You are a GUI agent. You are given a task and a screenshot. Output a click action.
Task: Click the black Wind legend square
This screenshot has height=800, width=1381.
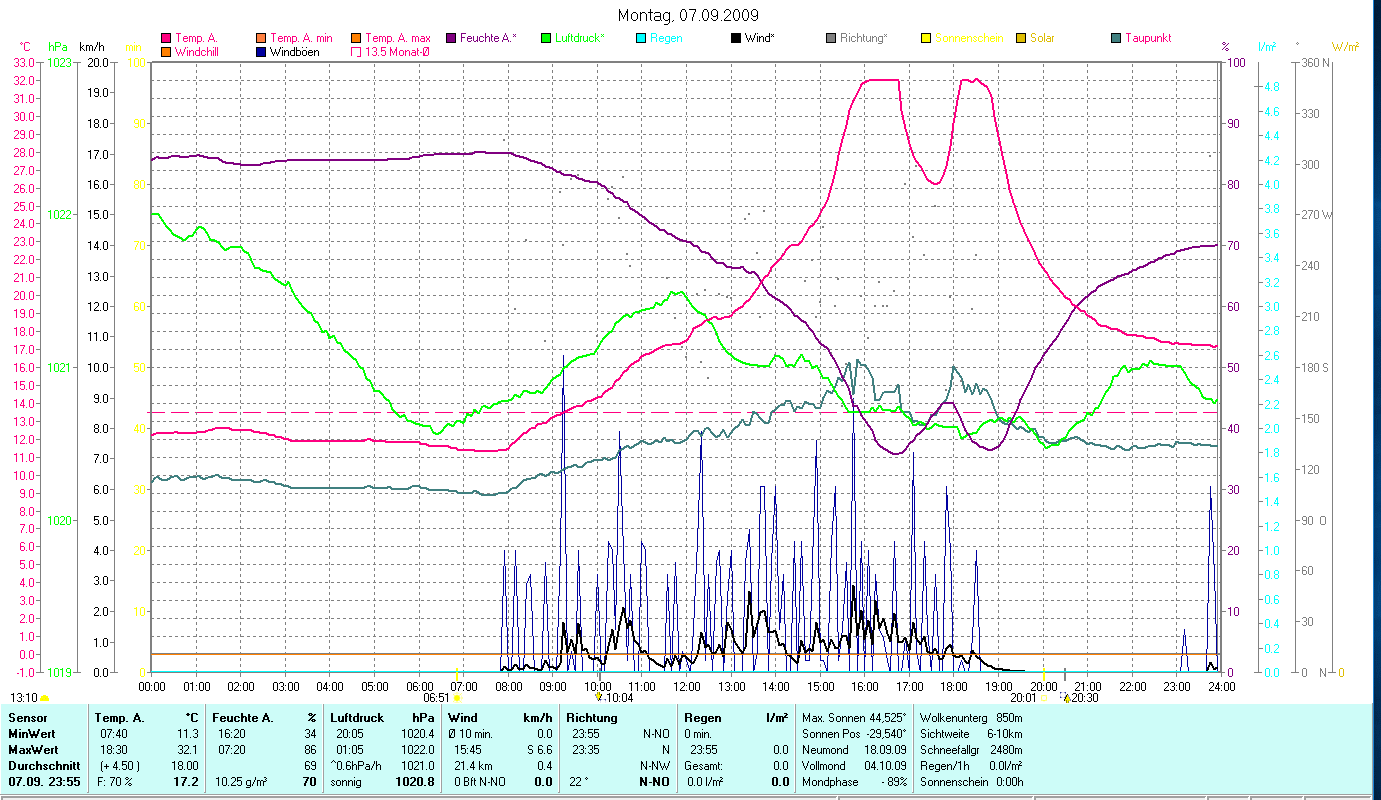click(736, 38)
